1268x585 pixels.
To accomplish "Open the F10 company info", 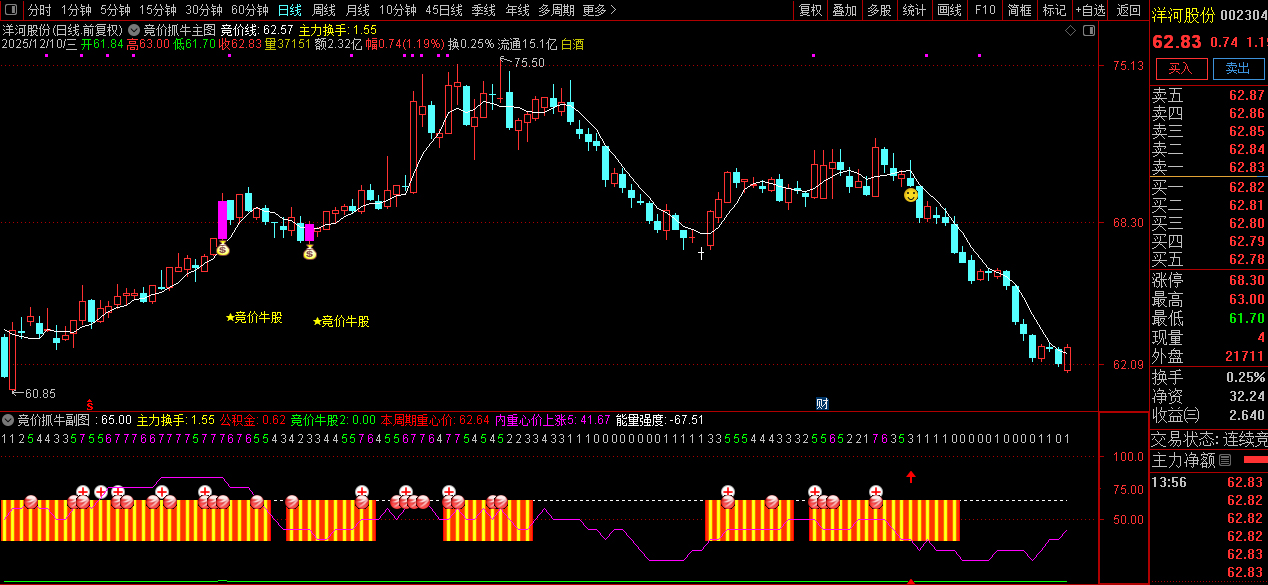I will coord(985,10).
